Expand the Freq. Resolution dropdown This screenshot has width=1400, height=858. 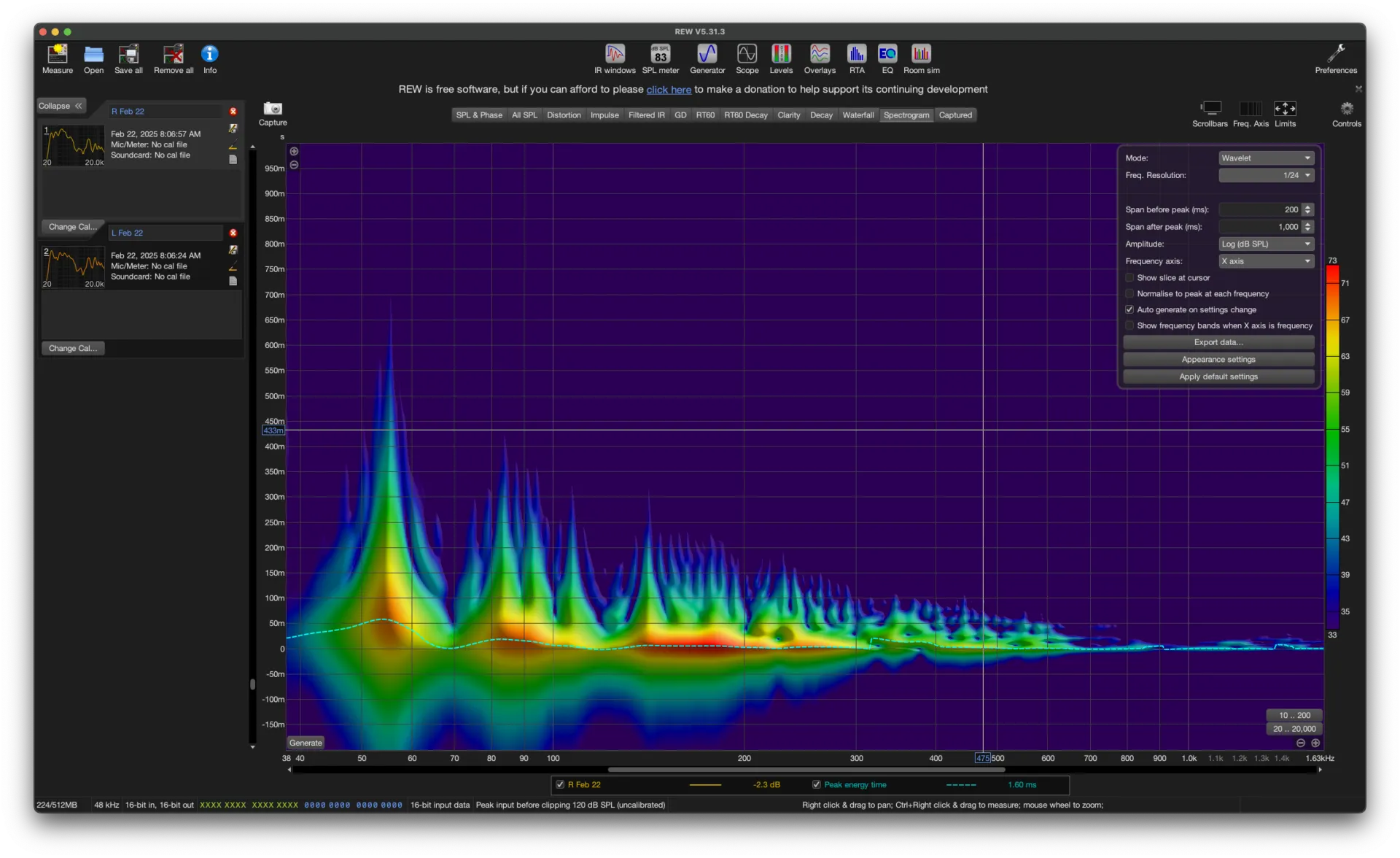point(1266,176)
